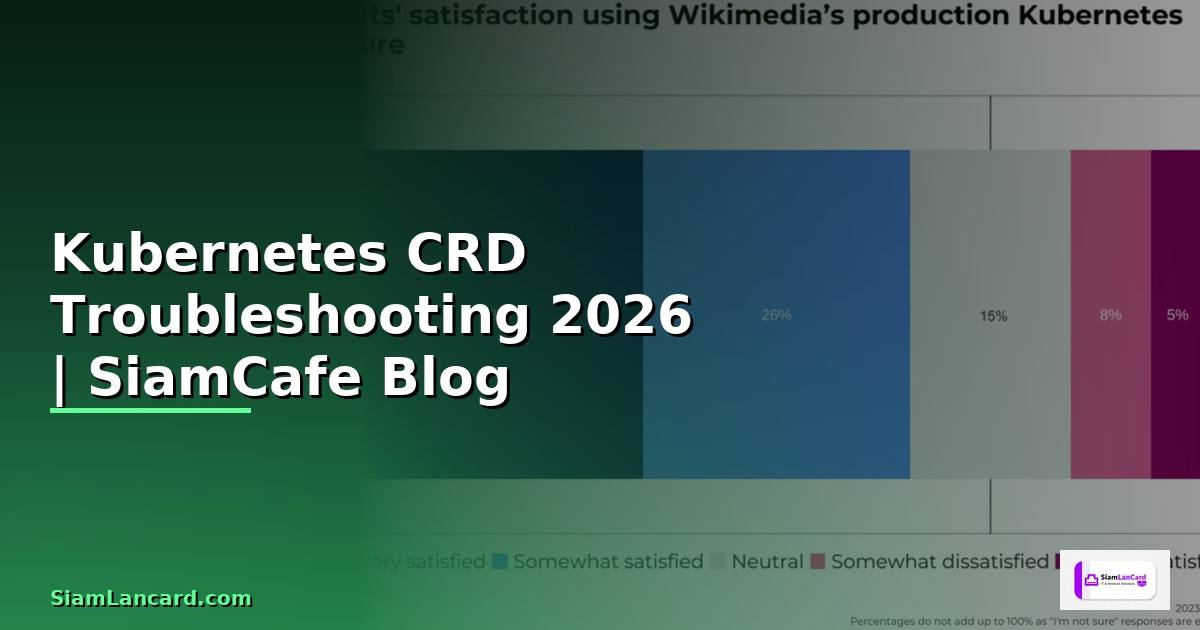The width and height of the screenshot is (1200, 630).
Task: Click the 'Somewhat dissatisfied' legend label
Action: (939, 562)
